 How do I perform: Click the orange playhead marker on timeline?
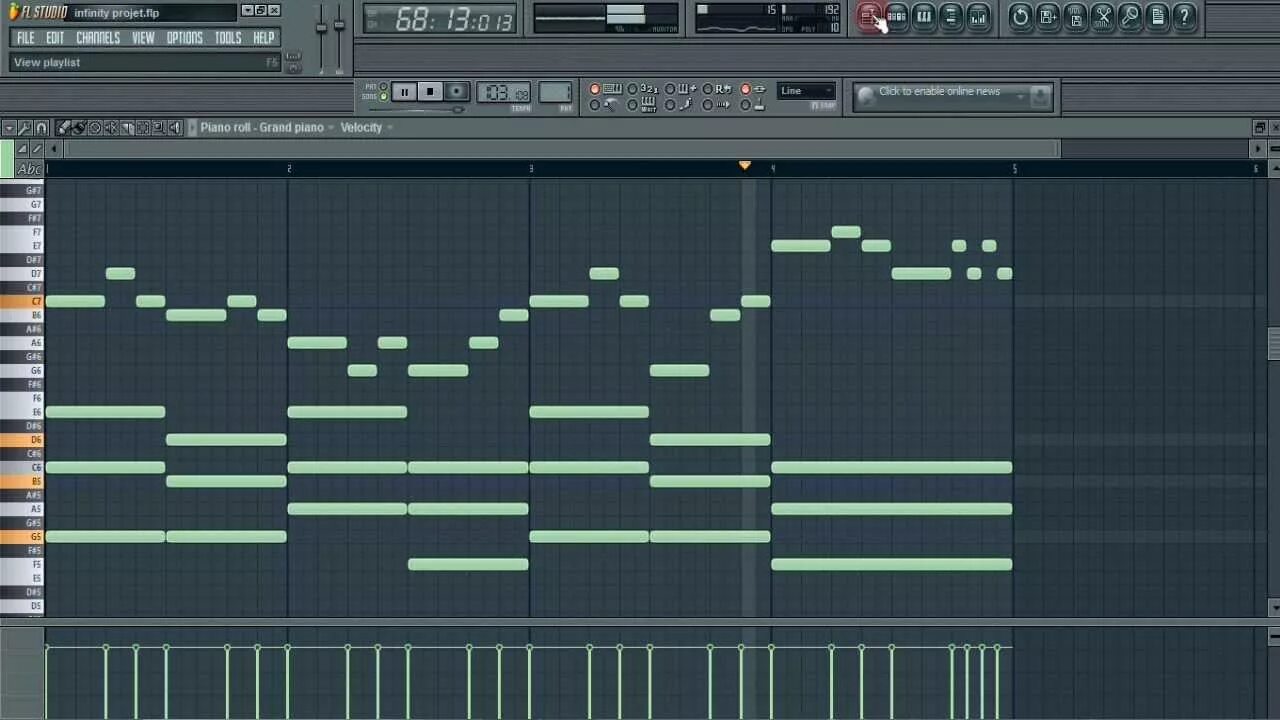pos(744,165)
